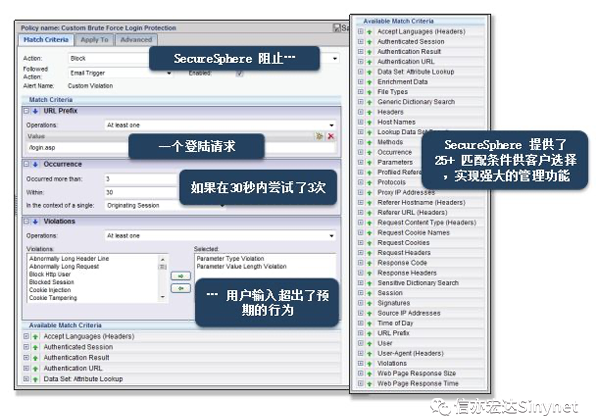
Task: Expand the Request Cookies criteria
Action: [x=360, y=242]
